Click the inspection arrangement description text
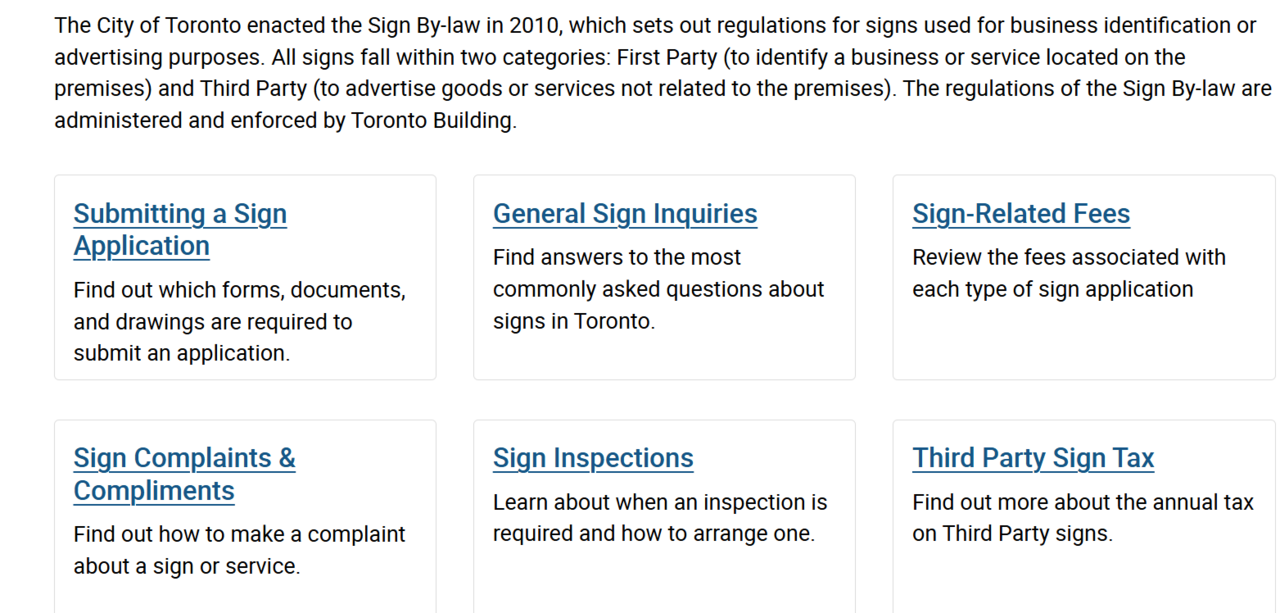The image size is (1280, 613). [659, 518]
